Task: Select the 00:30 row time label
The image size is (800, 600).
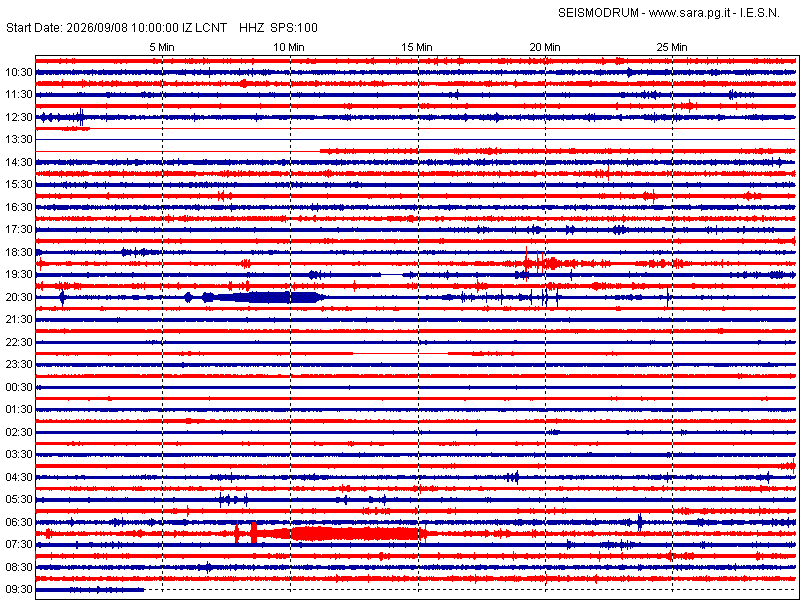Action: tap(19, 387)
